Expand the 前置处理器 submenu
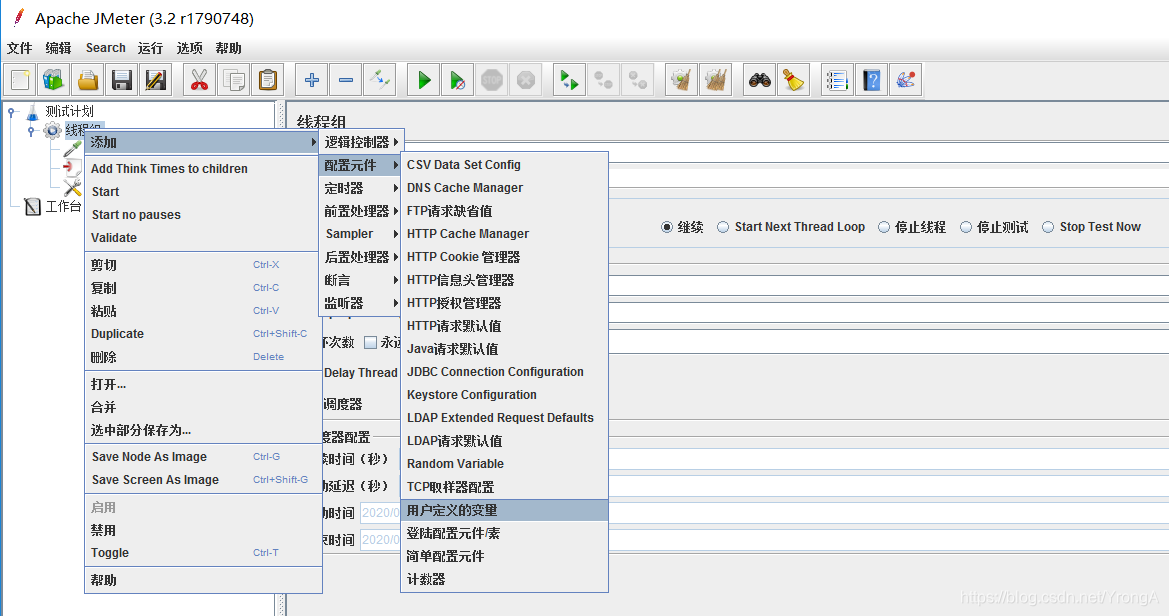 click(362, 211)
